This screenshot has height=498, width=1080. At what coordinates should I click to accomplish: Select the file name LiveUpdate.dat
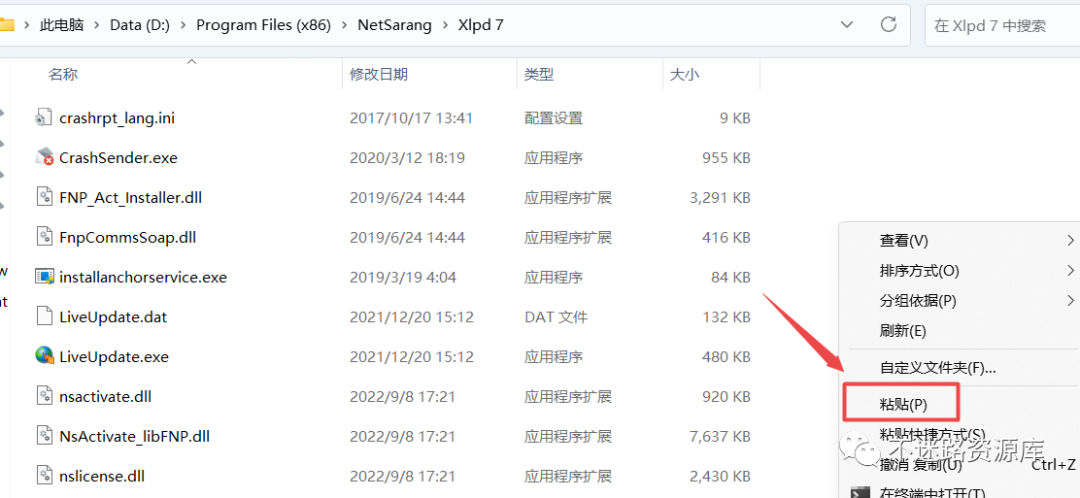(x=113, y=317)
